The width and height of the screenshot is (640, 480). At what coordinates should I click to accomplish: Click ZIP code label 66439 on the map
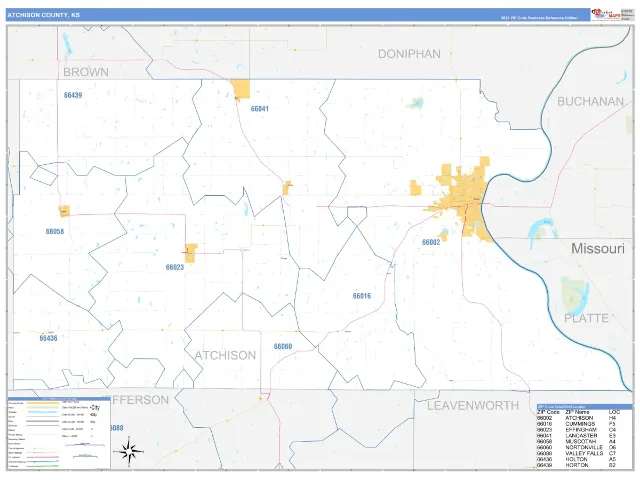pyautogui.click(x=73, y=95)
